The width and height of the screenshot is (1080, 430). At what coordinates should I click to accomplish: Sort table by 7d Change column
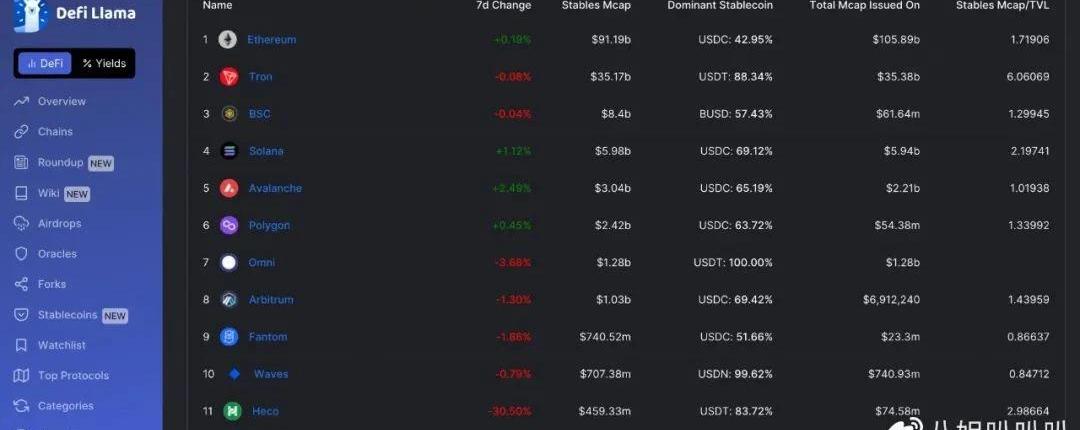click(x=503, y=6)
